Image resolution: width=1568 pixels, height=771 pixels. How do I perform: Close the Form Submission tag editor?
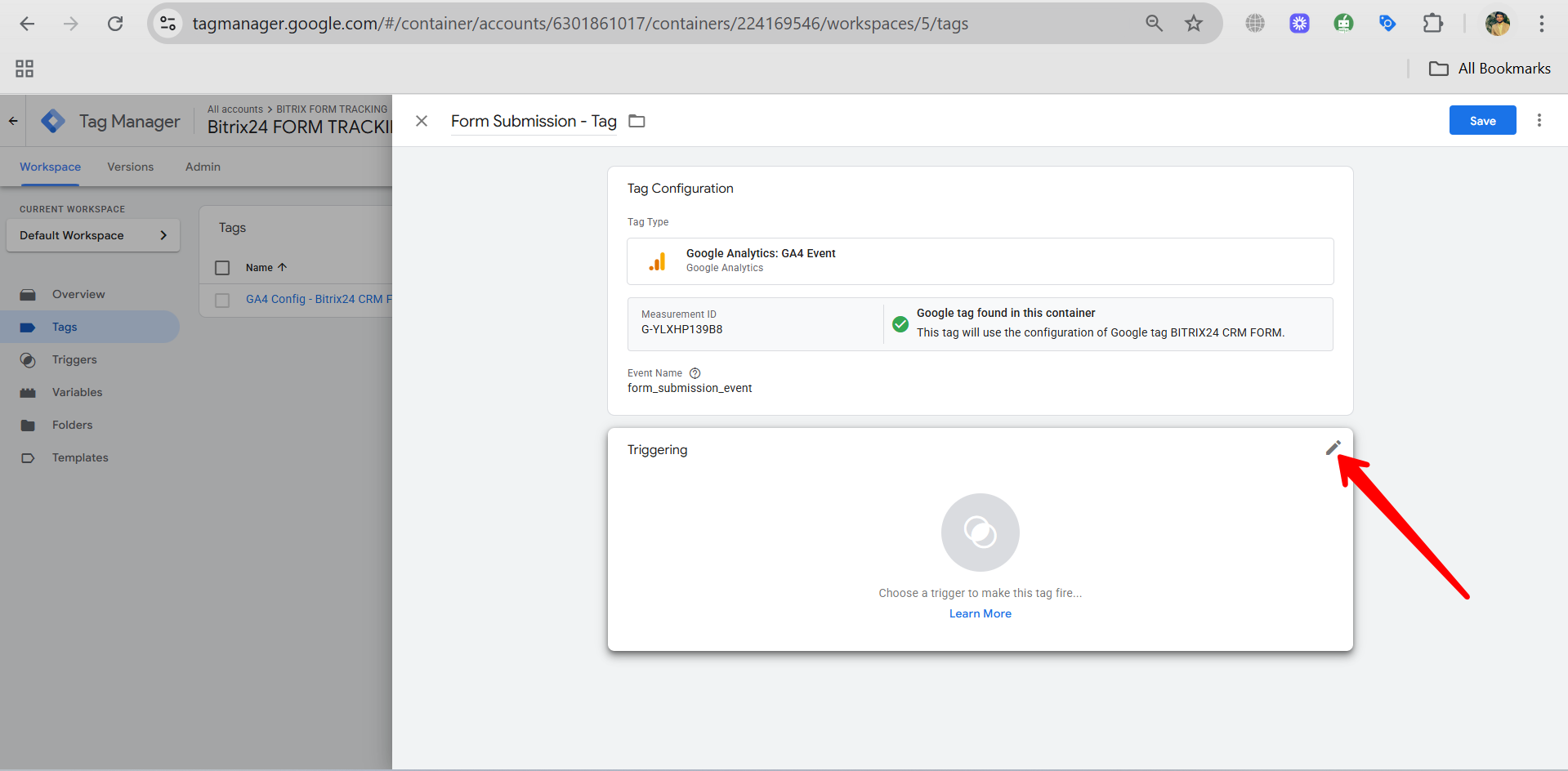click(422, 121)
